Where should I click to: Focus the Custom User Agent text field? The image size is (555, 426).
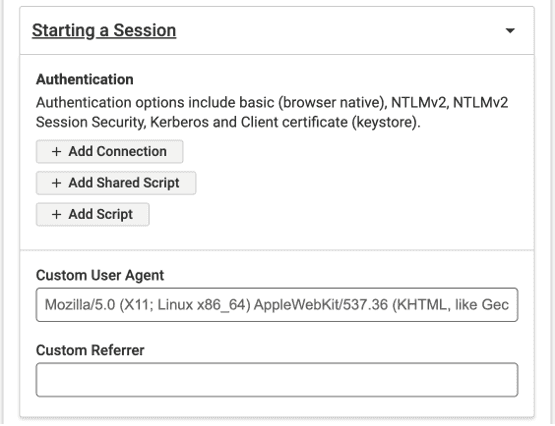tap(277, 305)
